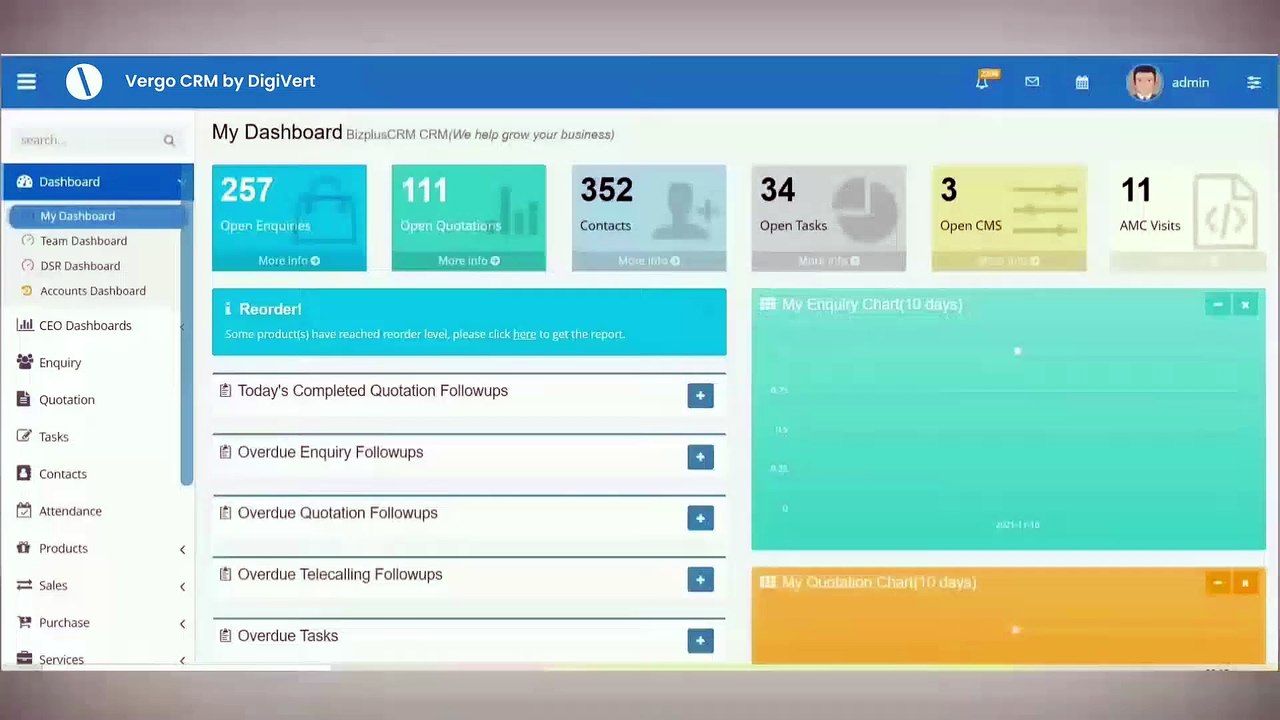Click the 257 Open Enquiries count

click(246, 190)
